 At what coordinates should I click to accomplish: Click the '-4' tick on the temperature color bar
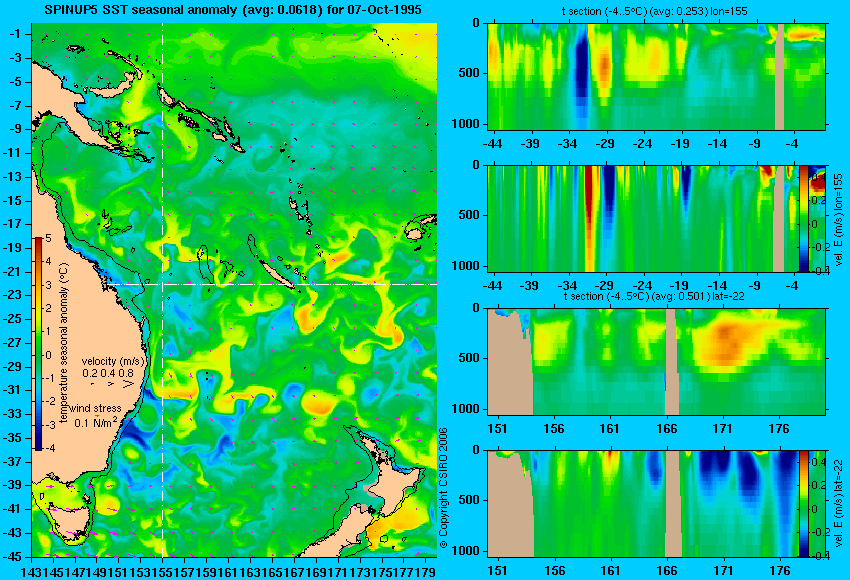pyautogui.click(x=49, y=448)
